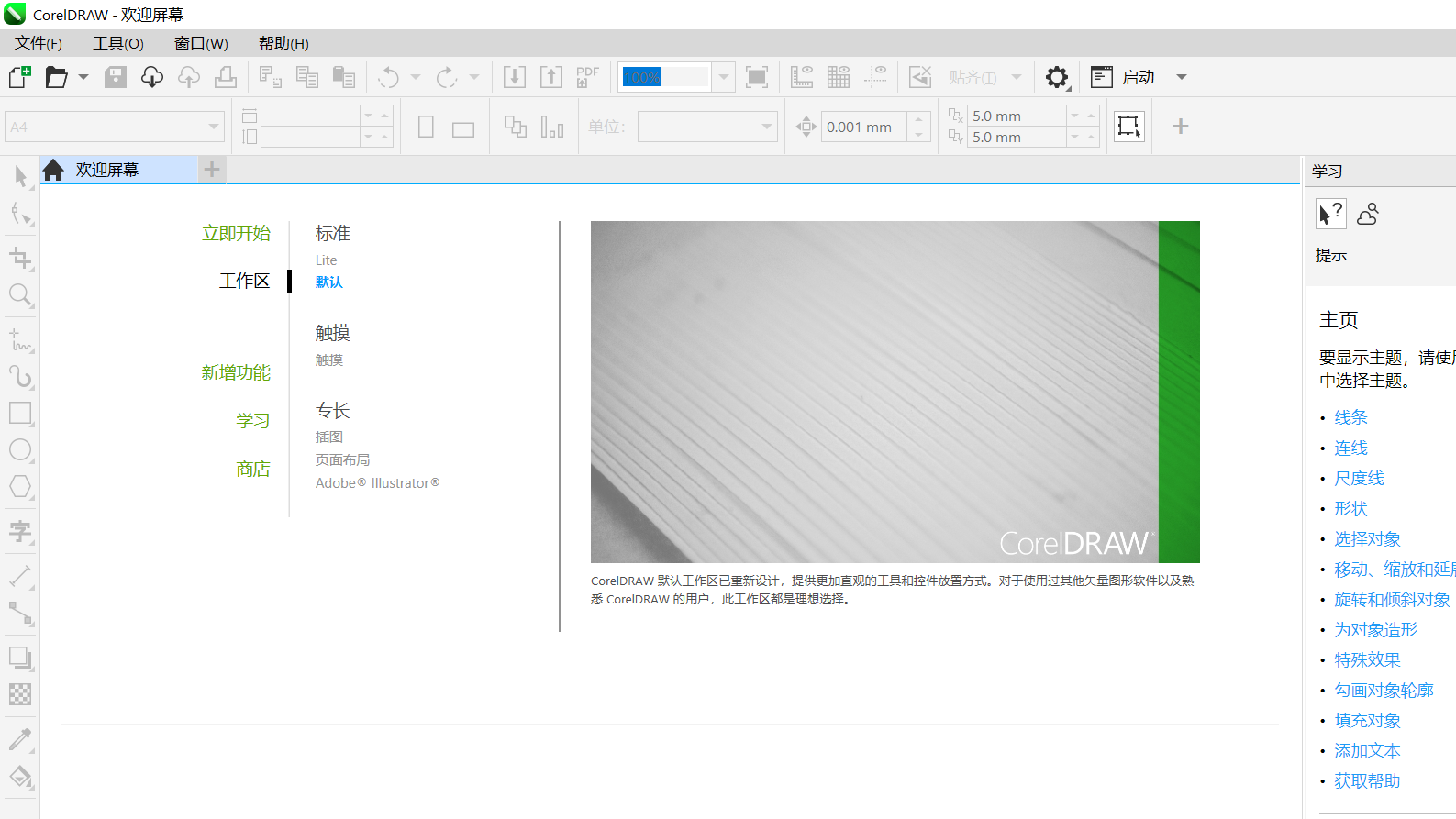This screenshot has width=1456, height=819.
Task: Click the add-preset plus icon in property bar
Action: tap(1181, 127)
